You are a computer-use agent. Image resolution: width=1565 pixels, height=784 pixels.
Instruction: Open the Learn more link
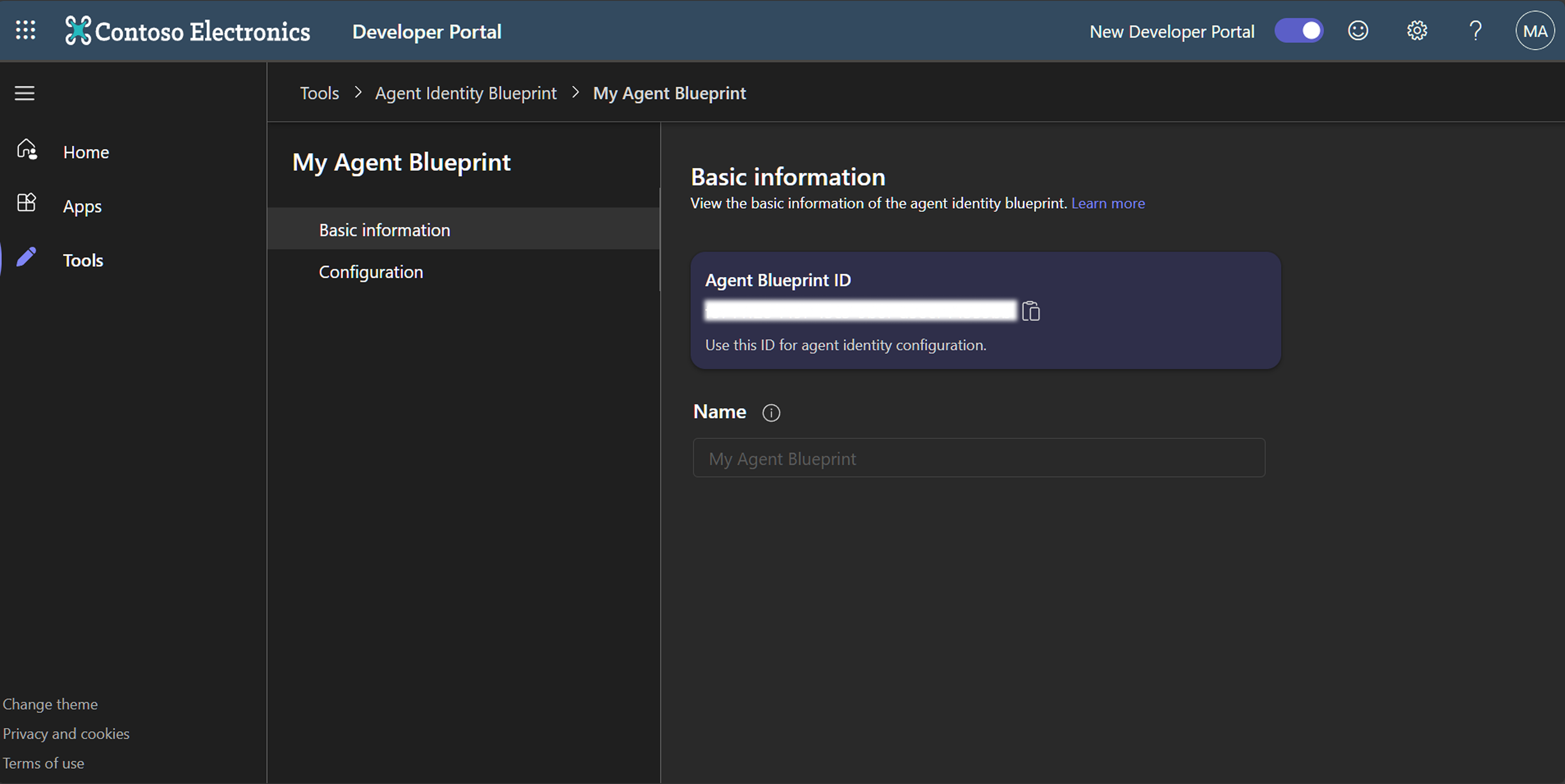pos(1108,203)
